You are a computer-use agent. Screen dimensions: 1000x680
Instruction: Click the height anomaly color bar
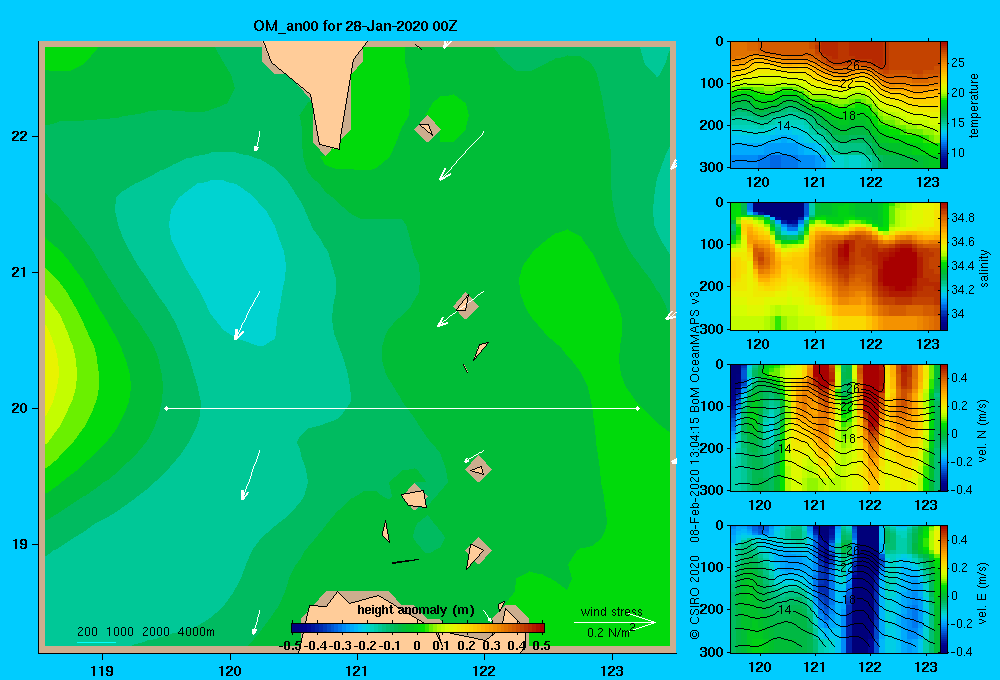pyautogui.click(x=418, y=628)
